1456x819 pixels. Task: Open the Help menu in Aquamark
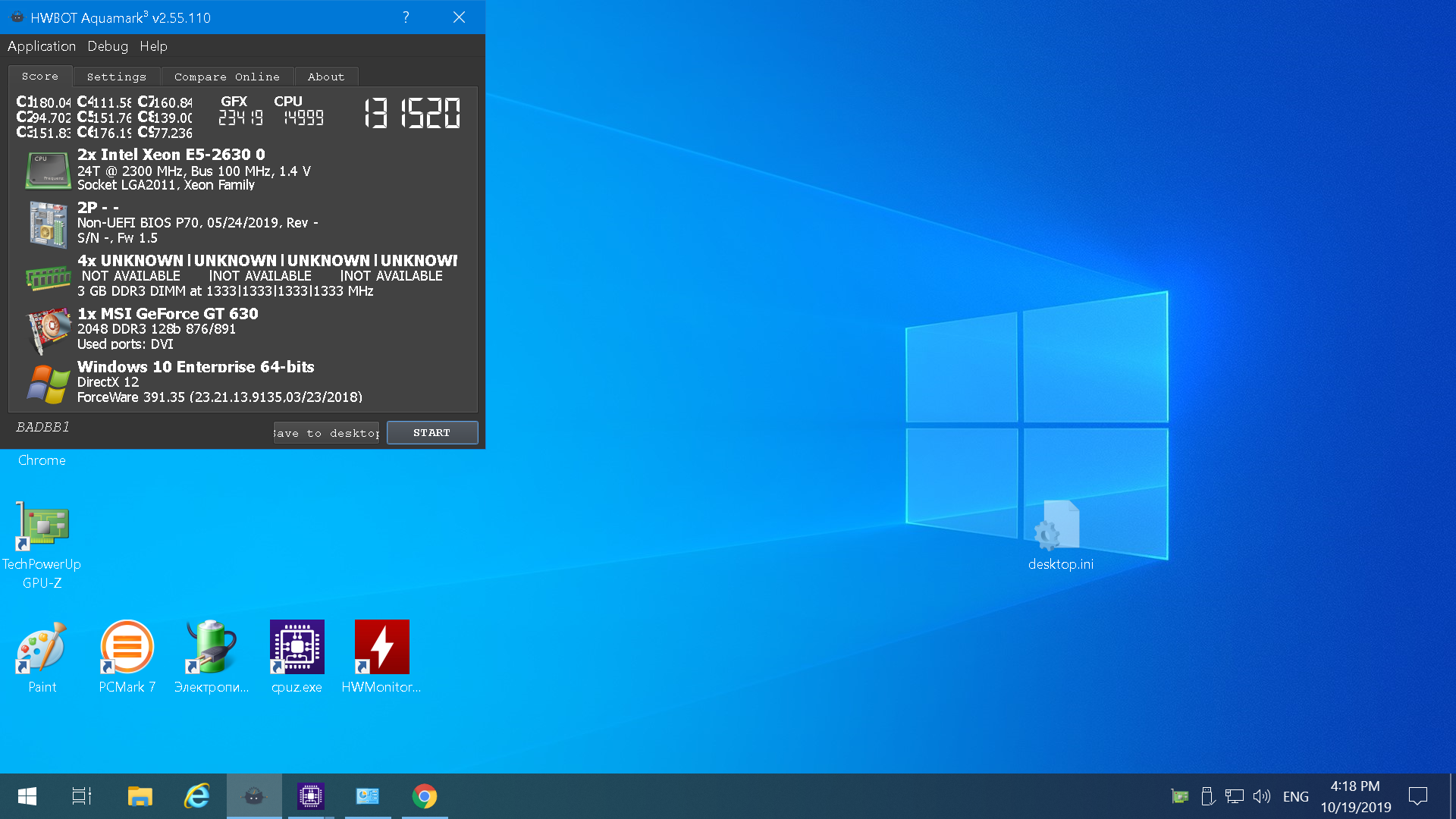pos(153,46)
